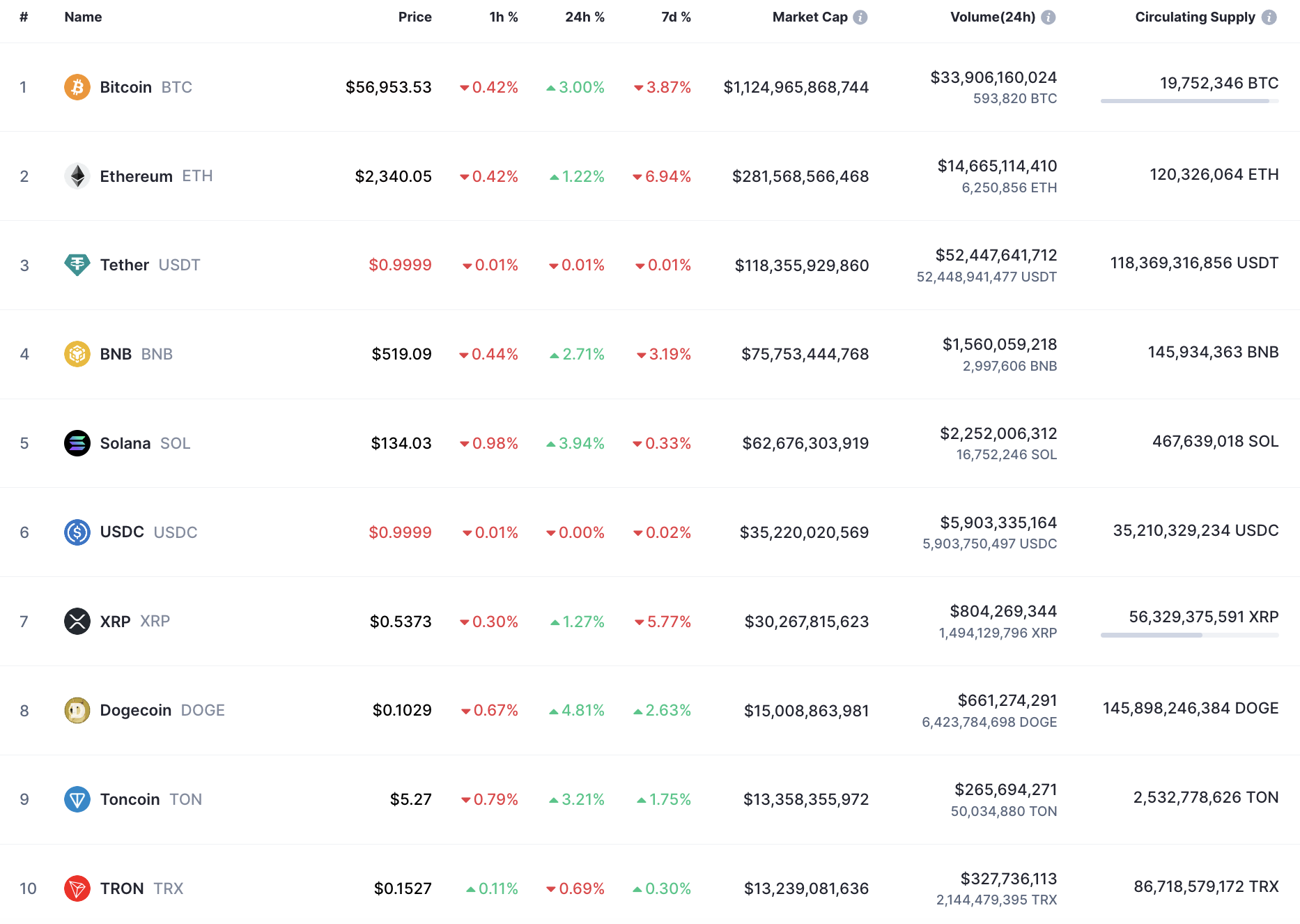Click the Bitcoin circulating supply progress bar
The width and height of the screenshot is (1300, 924).
(1189, 101)
